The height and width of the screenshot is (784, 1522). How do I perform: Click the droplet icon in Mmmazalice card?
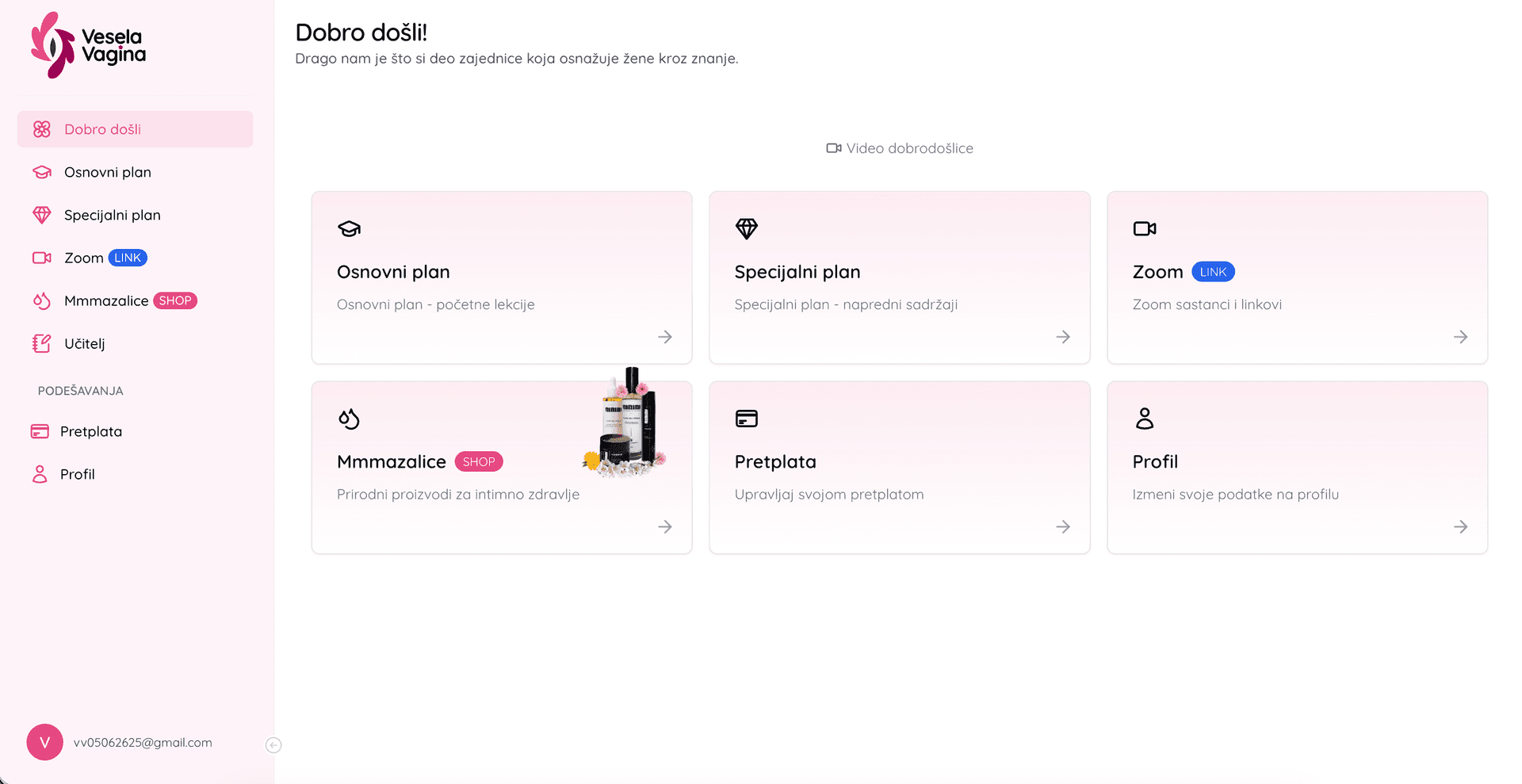coord(349,419)
